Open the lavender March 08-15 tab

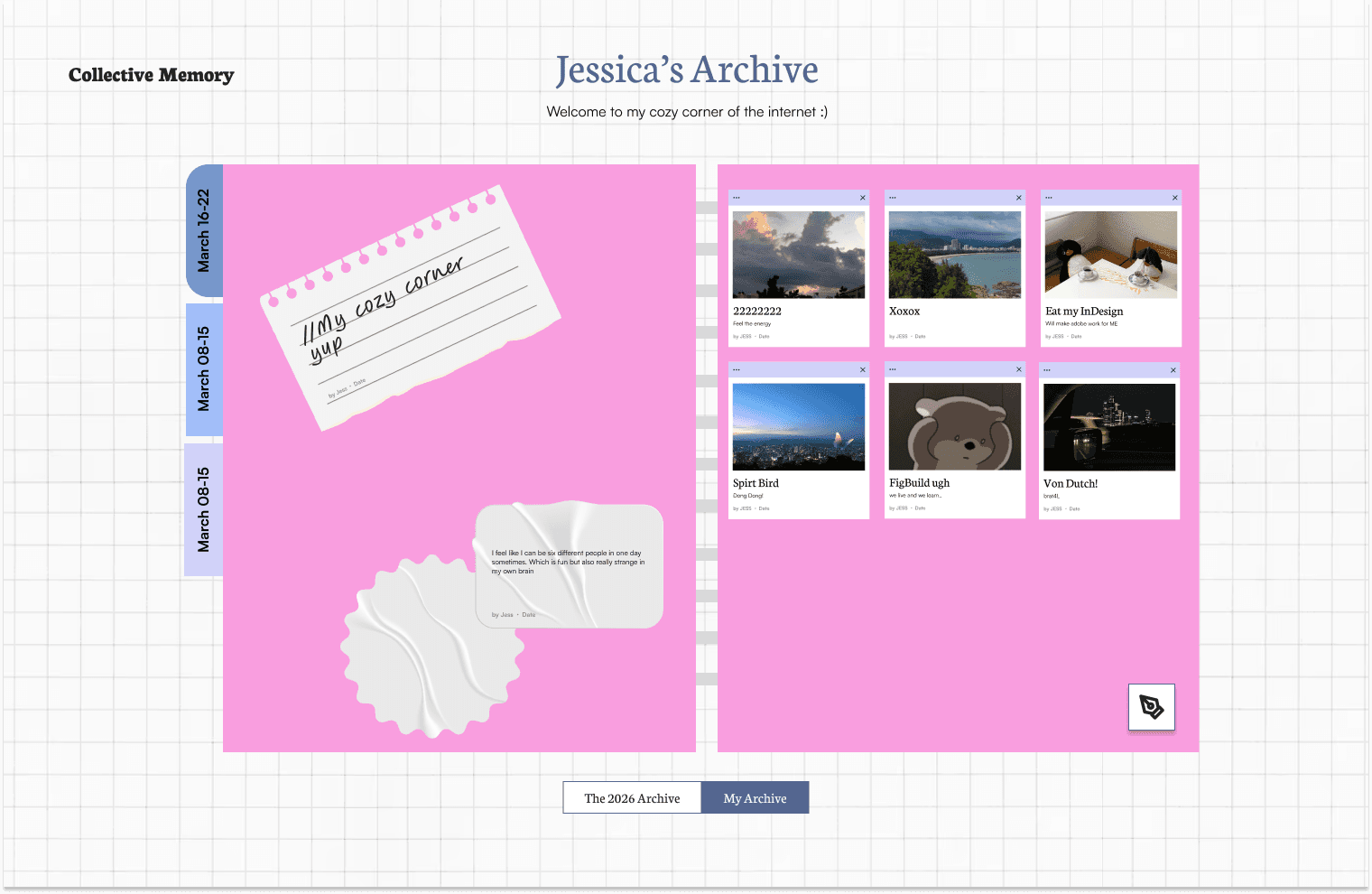tap(204, 509)
